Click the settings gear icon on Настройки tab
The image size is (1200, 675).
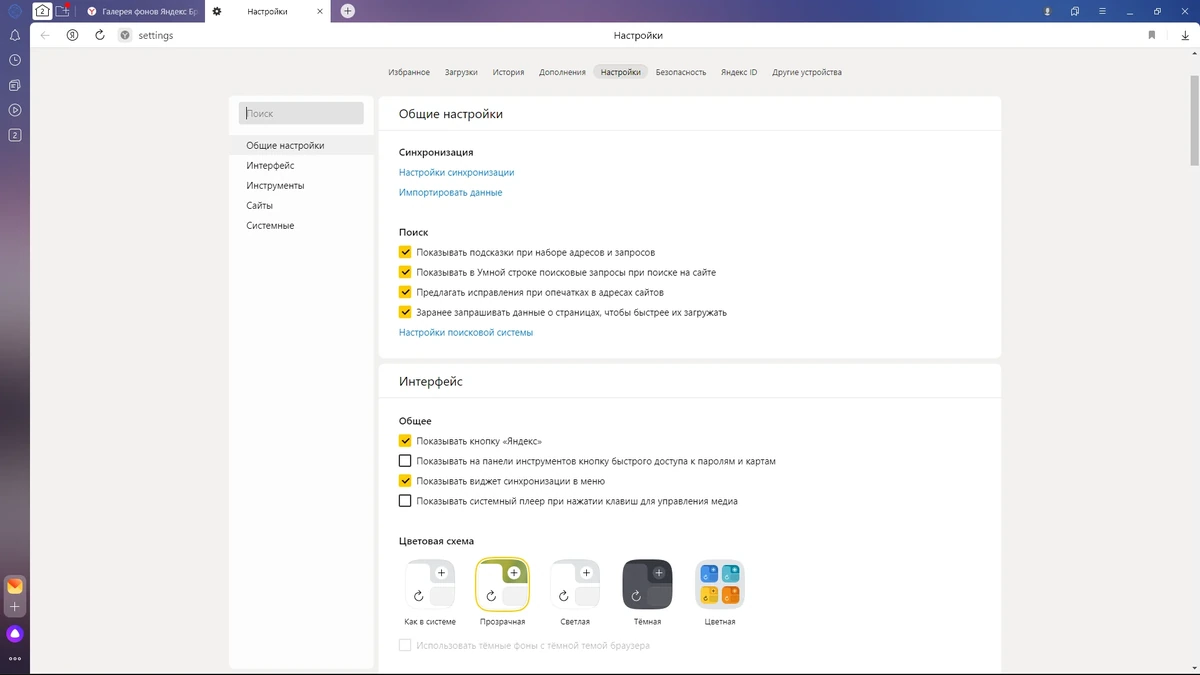(x=217, y=11)
